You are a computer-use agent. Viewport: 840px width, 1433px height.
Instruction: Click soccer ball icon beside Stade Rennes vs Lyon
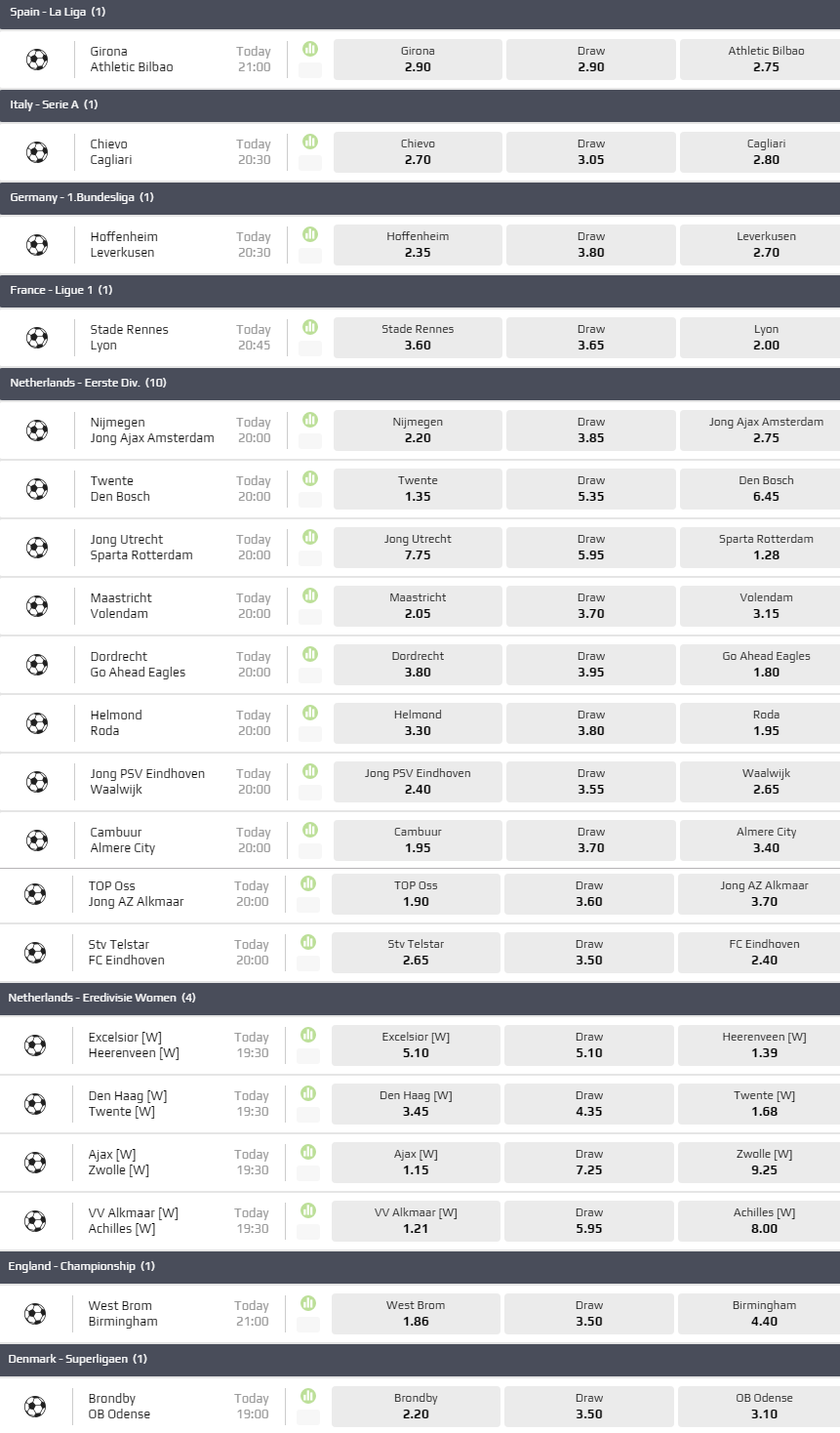tap(37, 338)
